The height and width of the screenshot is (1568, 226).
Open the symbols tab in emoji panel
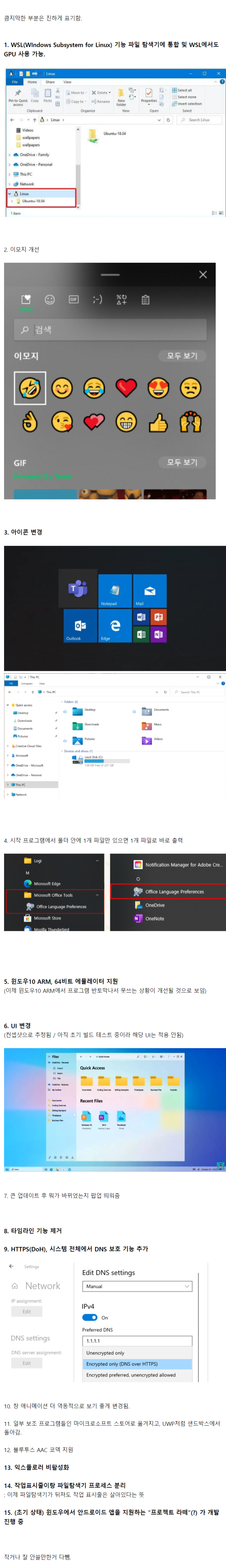coord(121,299)
